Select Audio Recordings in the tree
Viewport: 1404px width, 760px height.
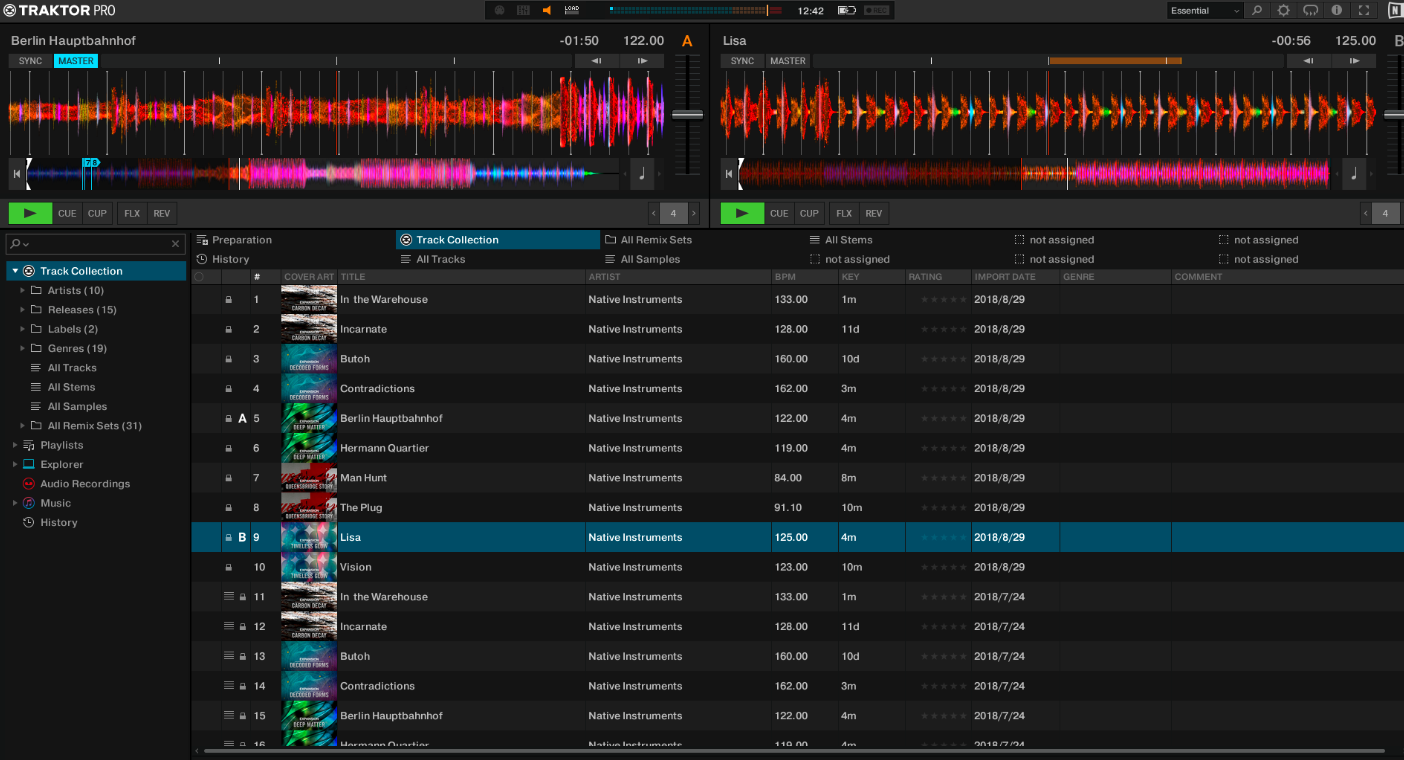(85, 484)
